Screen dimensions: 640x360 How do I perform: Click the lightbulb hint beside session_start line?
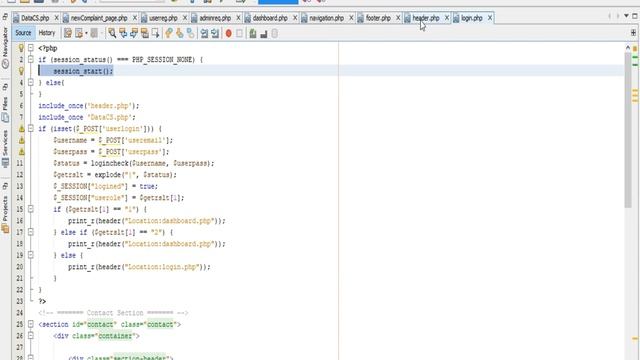click(21, 71)
